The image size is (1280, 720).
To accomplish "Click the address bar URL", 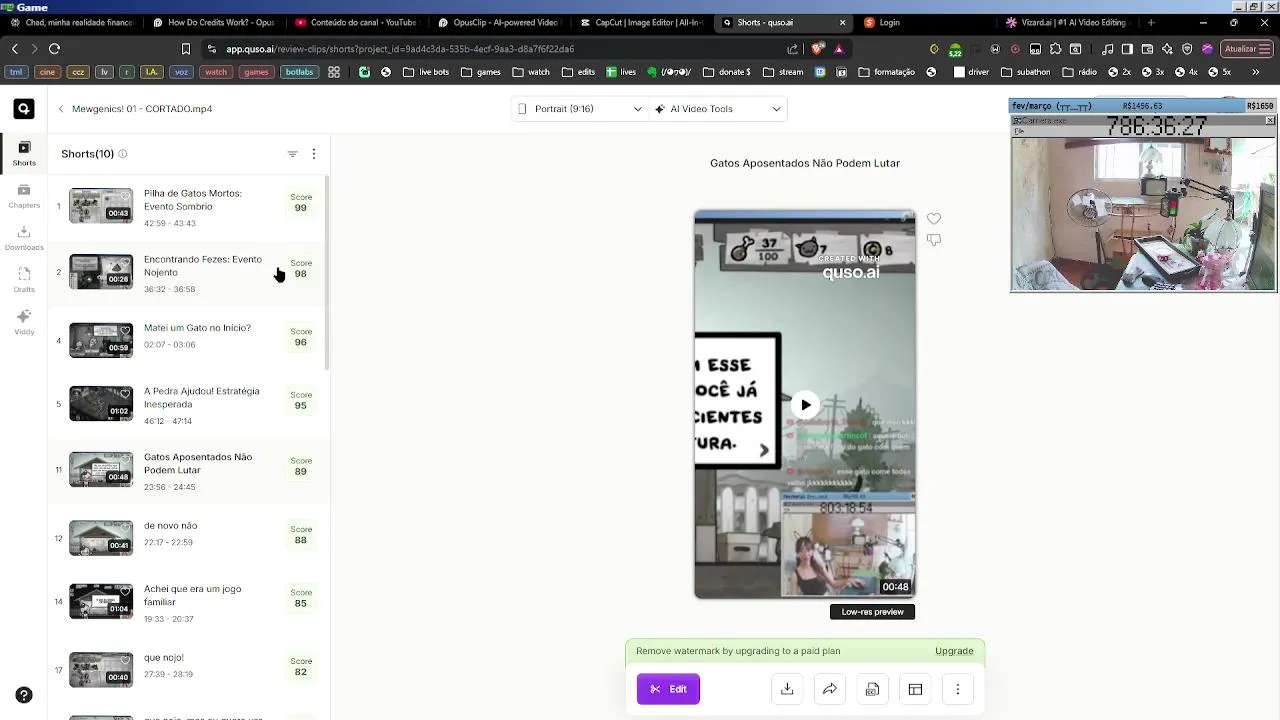I will pos(400,49).
